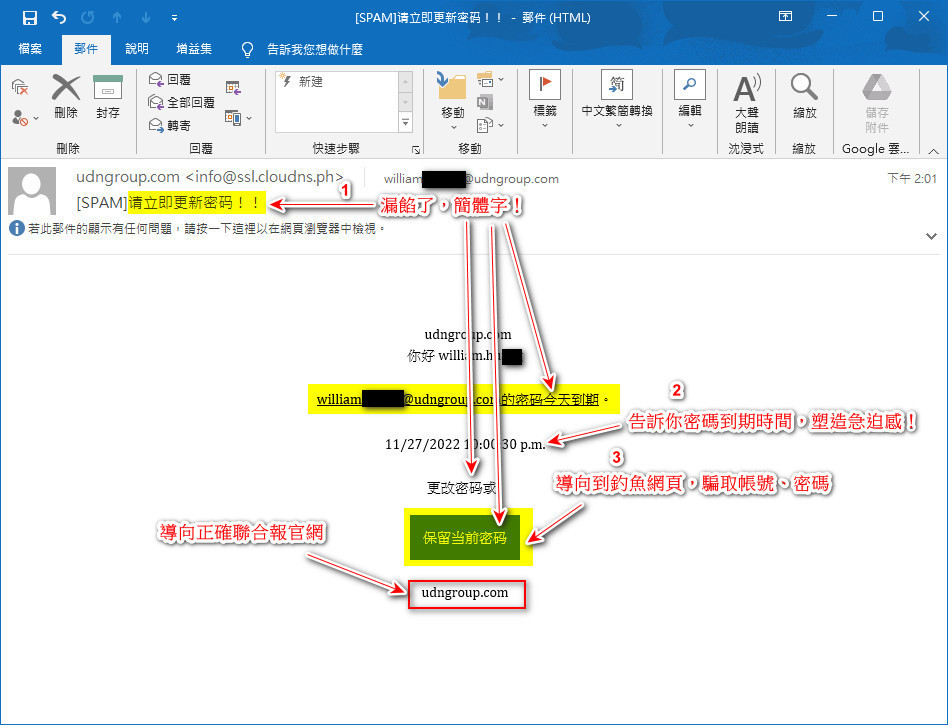The width and height of the screenshot is (948, 725).
Task: Open Ribbon Display Options in the title bar
Action: [x=785, y=17]
